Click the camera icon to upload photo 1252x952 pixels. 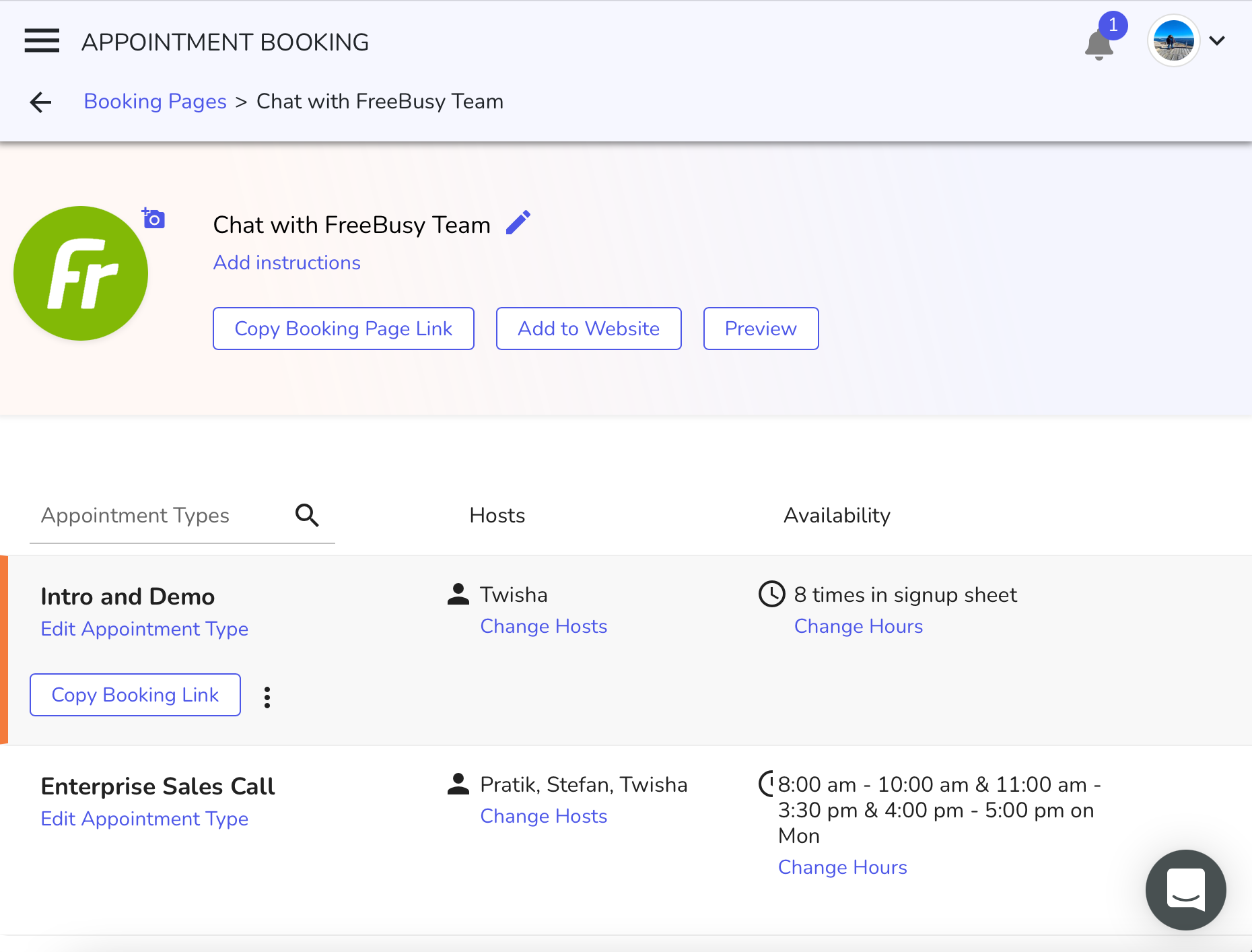pyautogui.click(x=154, y=219)
